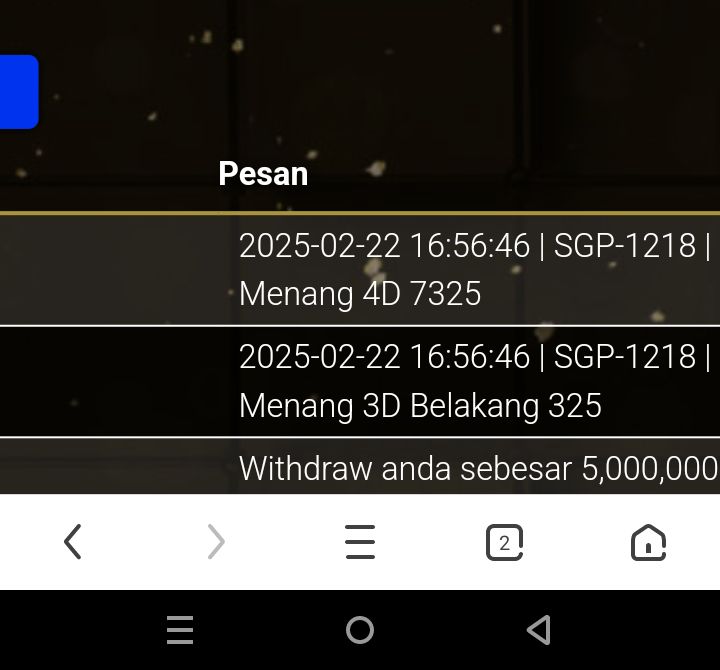The width and height of the screenshot is (720, 670).
Task: Click the Pesan column header
Action: 263,174
